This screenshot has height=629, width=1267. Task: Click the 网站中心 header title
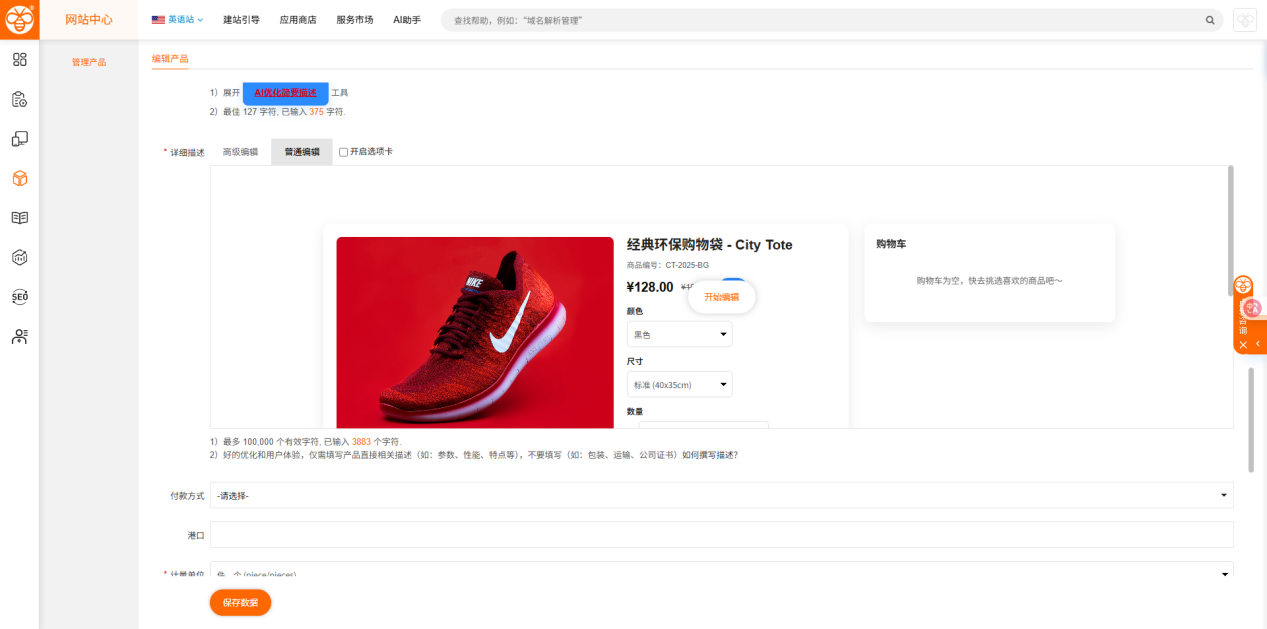(89, 20)
